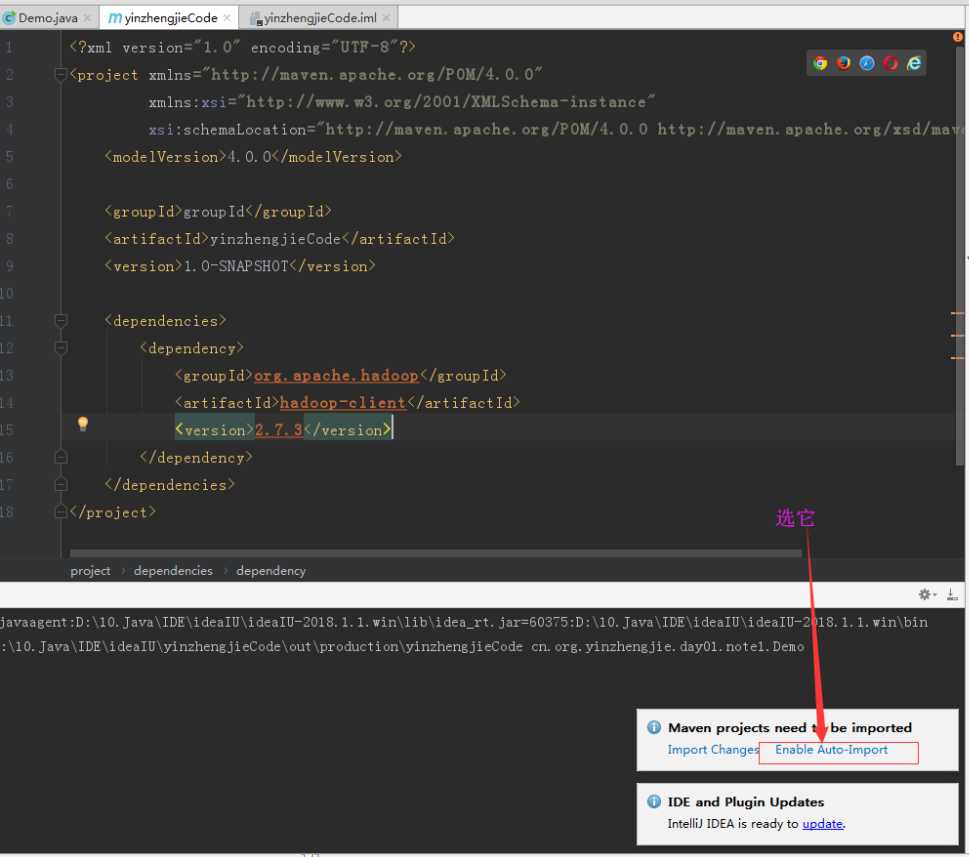
Task: Click the IDE updates notification info icon
Action: (654, 801)
